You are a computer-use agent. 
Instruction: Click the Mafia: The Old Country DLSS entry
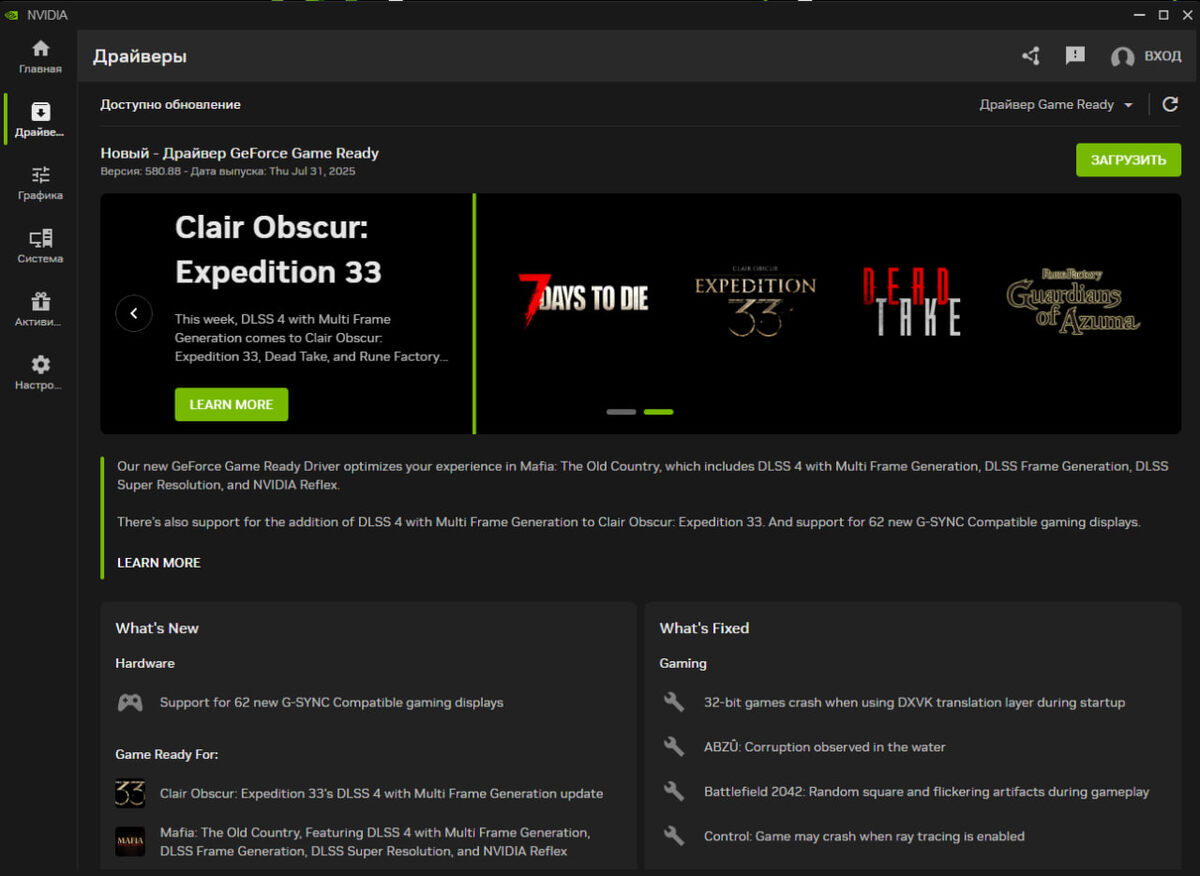(x=375, y=841)
